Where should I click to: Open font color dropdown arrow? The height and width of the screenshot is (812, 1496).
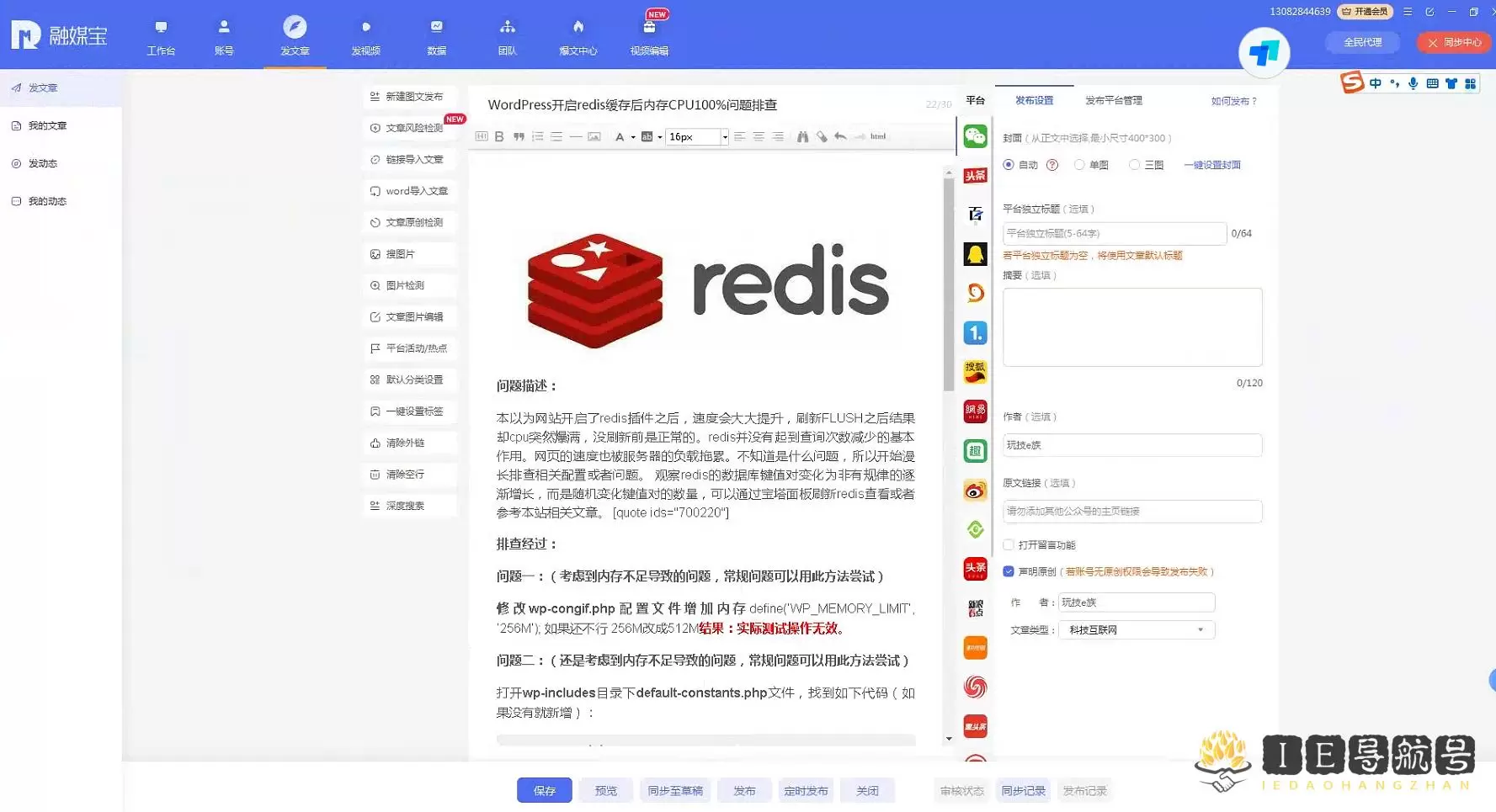point(633,137)
